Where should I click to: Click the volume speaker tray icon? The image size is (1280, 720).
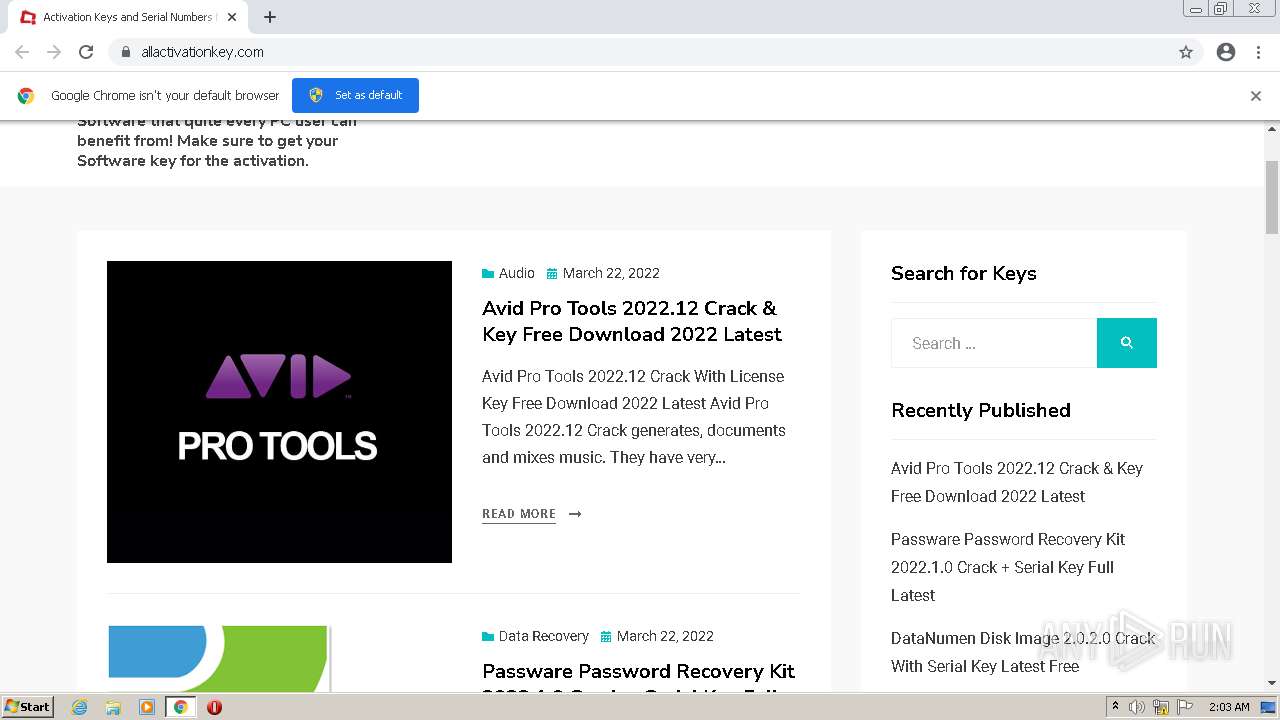(1137, 707)
